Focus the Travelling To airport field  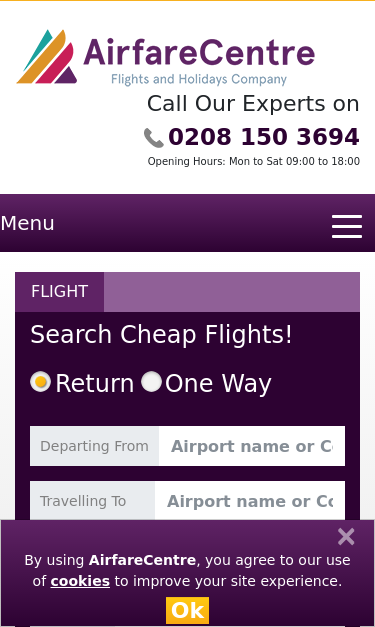coord(250,501)
